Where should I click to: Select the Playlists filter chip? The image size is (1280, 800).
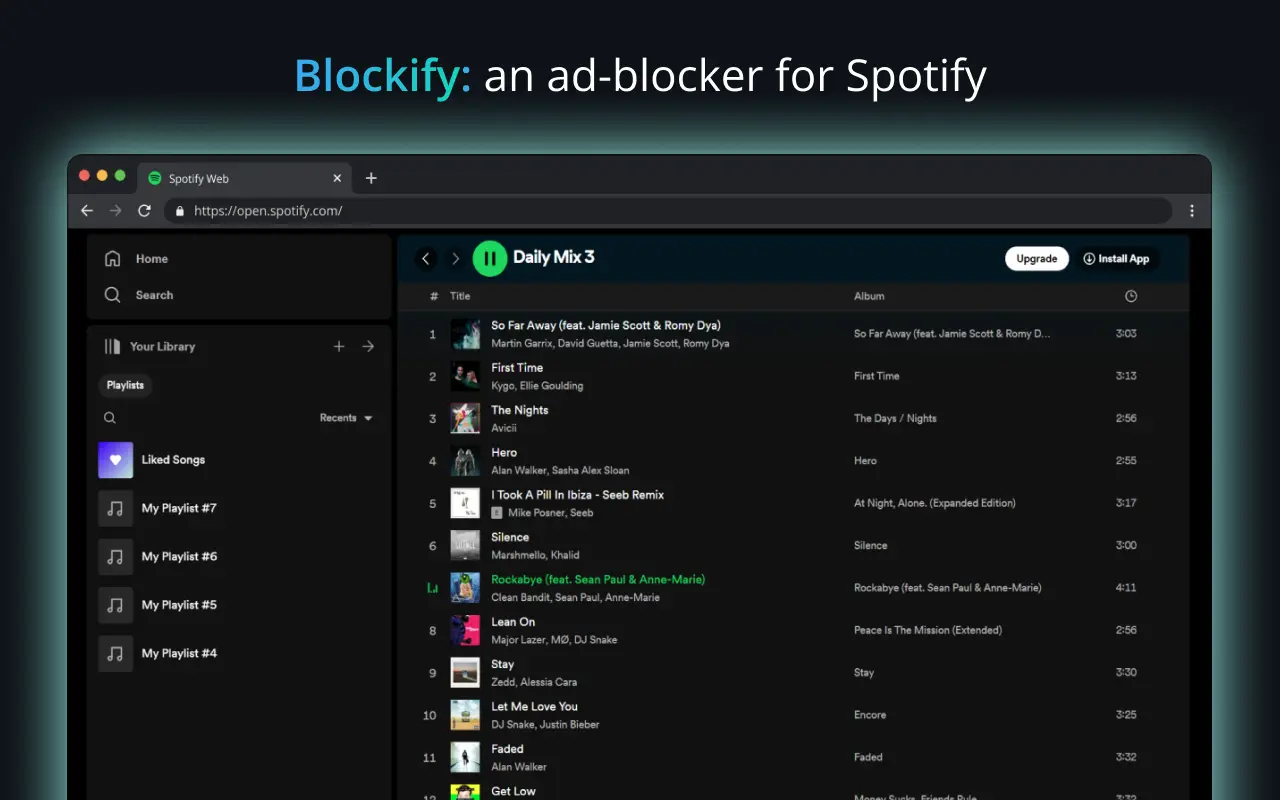[125, 385]
